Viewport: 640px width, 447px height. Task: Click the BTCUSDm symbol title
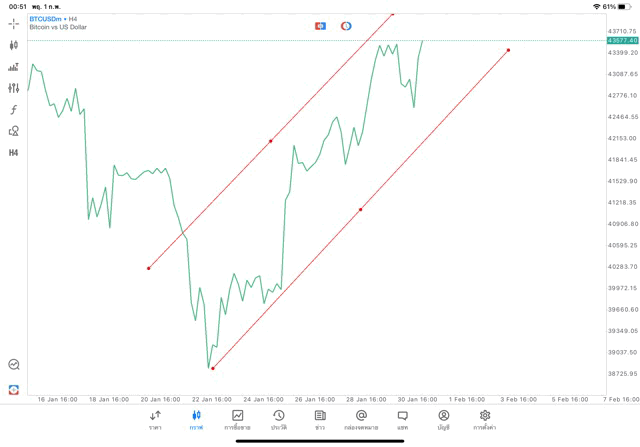(x=46, y=18)
